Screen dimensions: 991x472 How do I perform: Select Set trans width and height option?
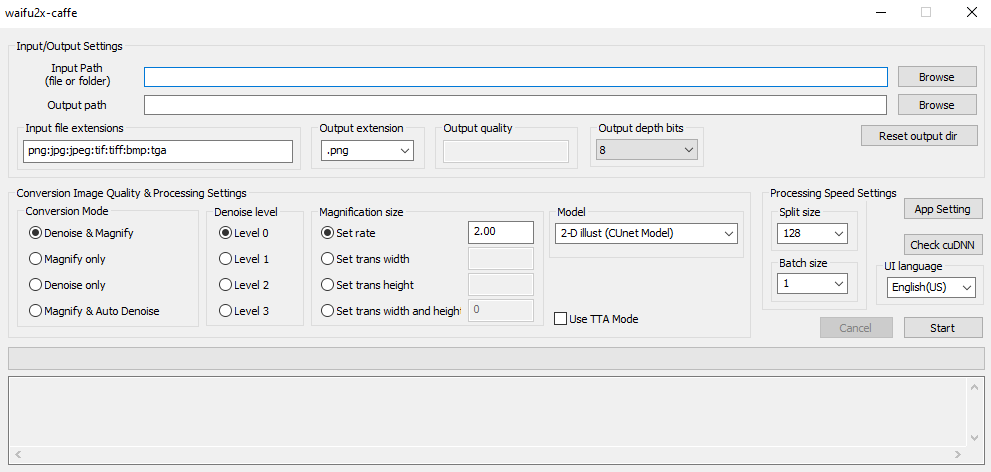pos(391,311)
